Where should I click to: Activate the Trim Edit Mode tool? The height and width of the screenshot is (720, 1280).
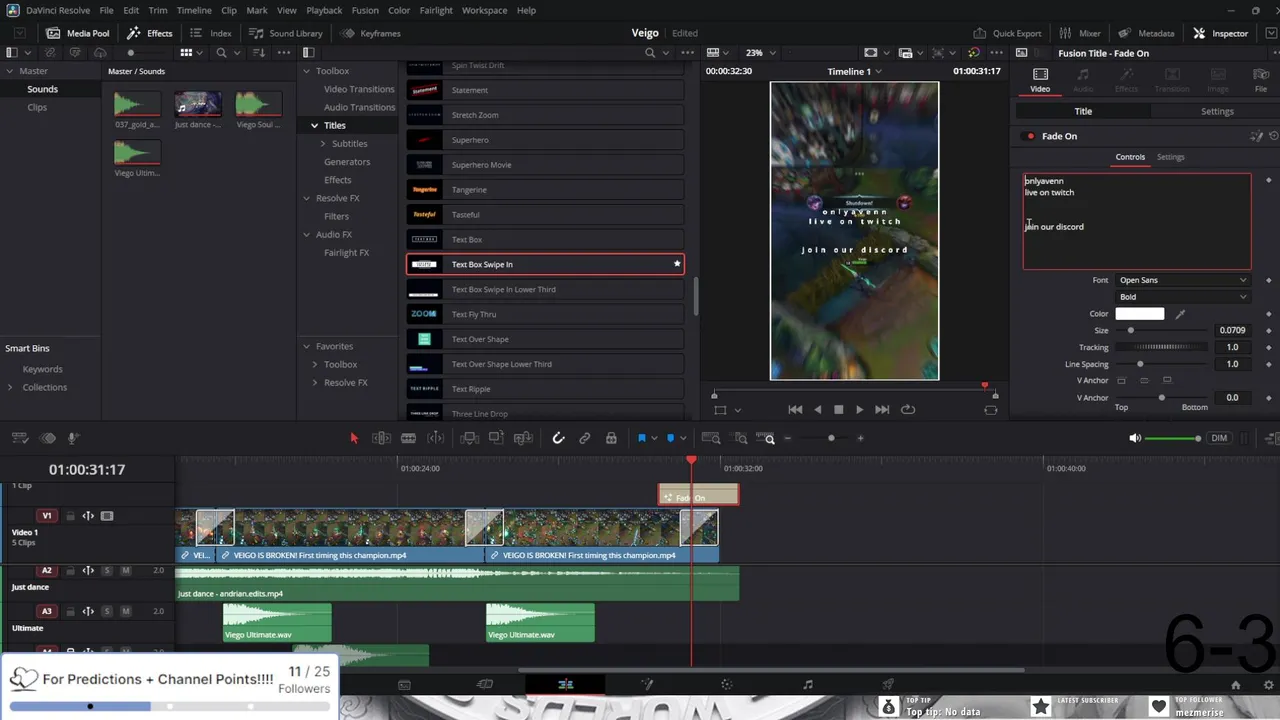pyautogui.click(x=381, y=438)
